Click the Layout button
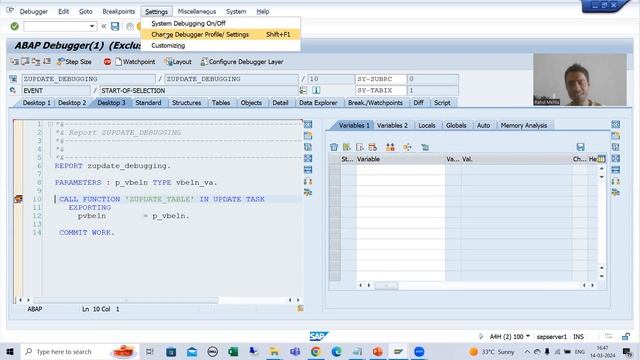Image resolution: width=640 pixels, height=360 pixels. click(x=178, y=62)
